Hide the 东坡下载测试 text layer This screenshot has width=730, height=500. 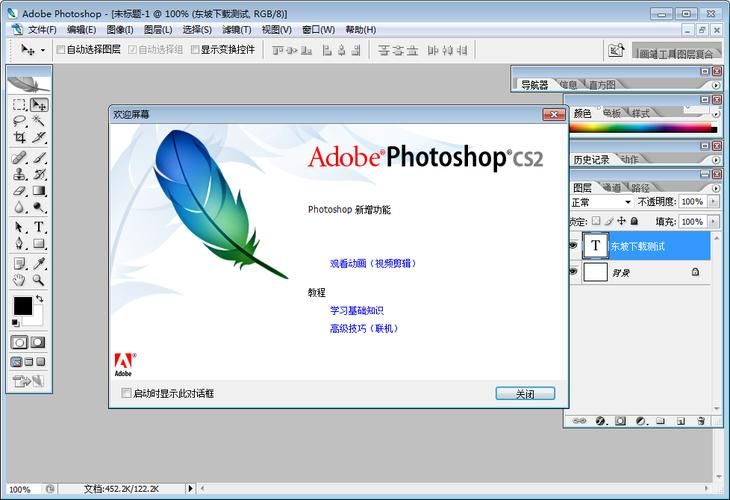[x=574, y=245]
